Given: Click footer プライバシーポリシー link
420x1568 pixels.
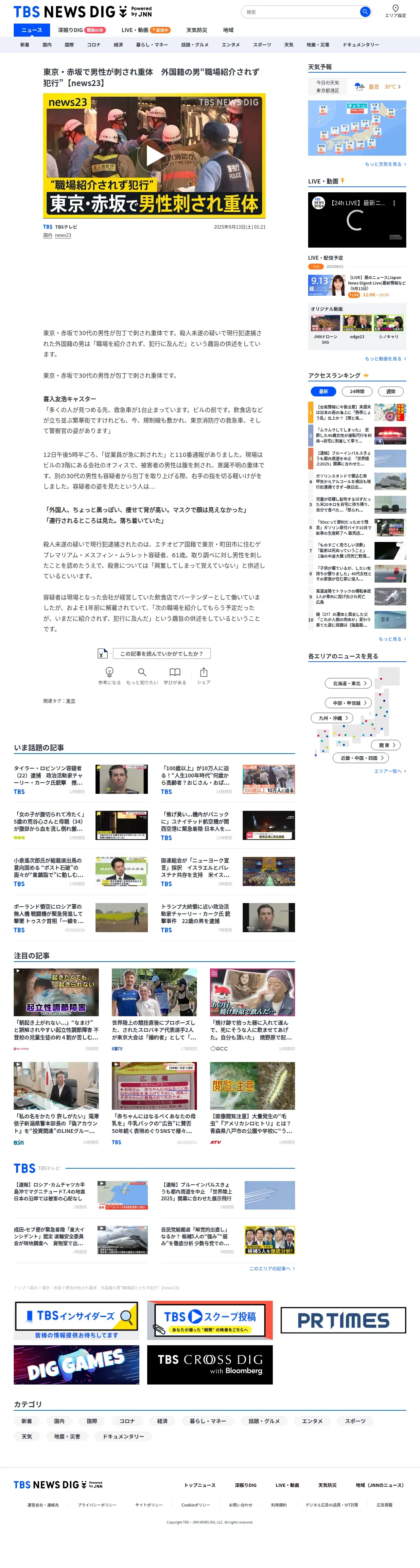Looking at the screenshot, I should point(97,1505).
